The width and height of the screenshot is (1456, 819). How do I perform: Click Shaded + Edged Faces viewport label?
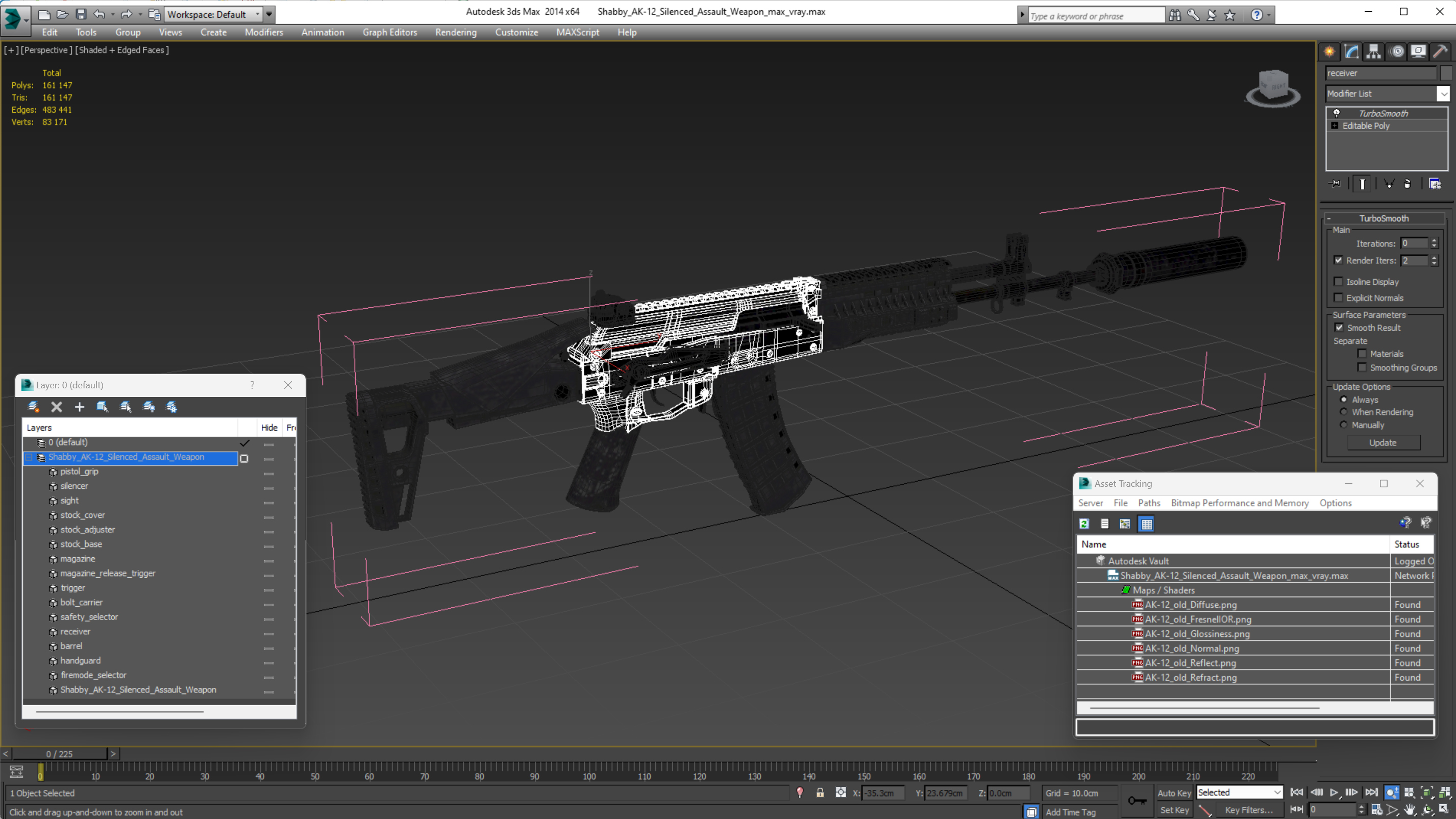[x=122, y=49]
